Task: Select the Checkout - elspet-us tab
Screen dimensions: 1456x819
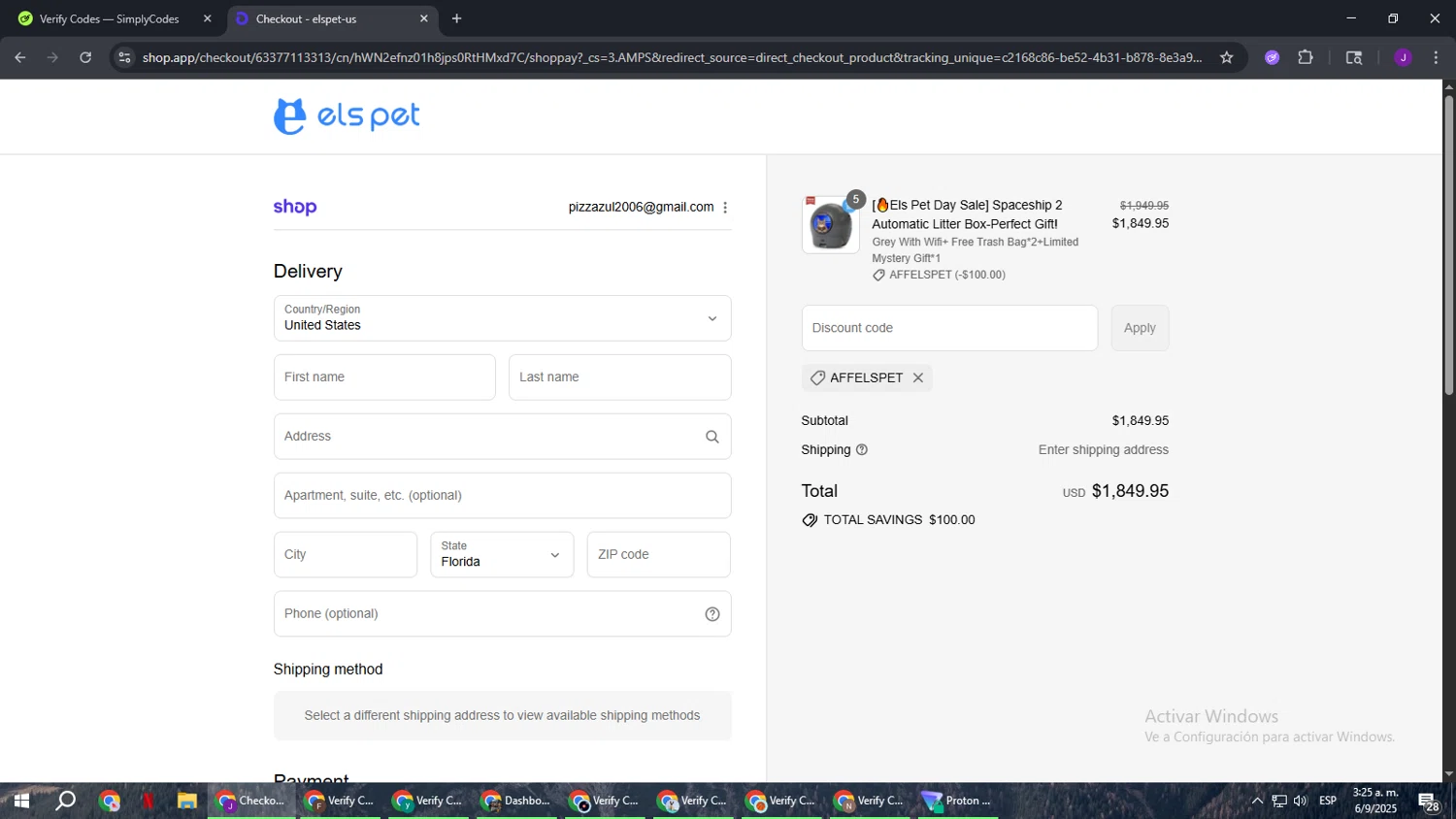Action: (333, 18)
